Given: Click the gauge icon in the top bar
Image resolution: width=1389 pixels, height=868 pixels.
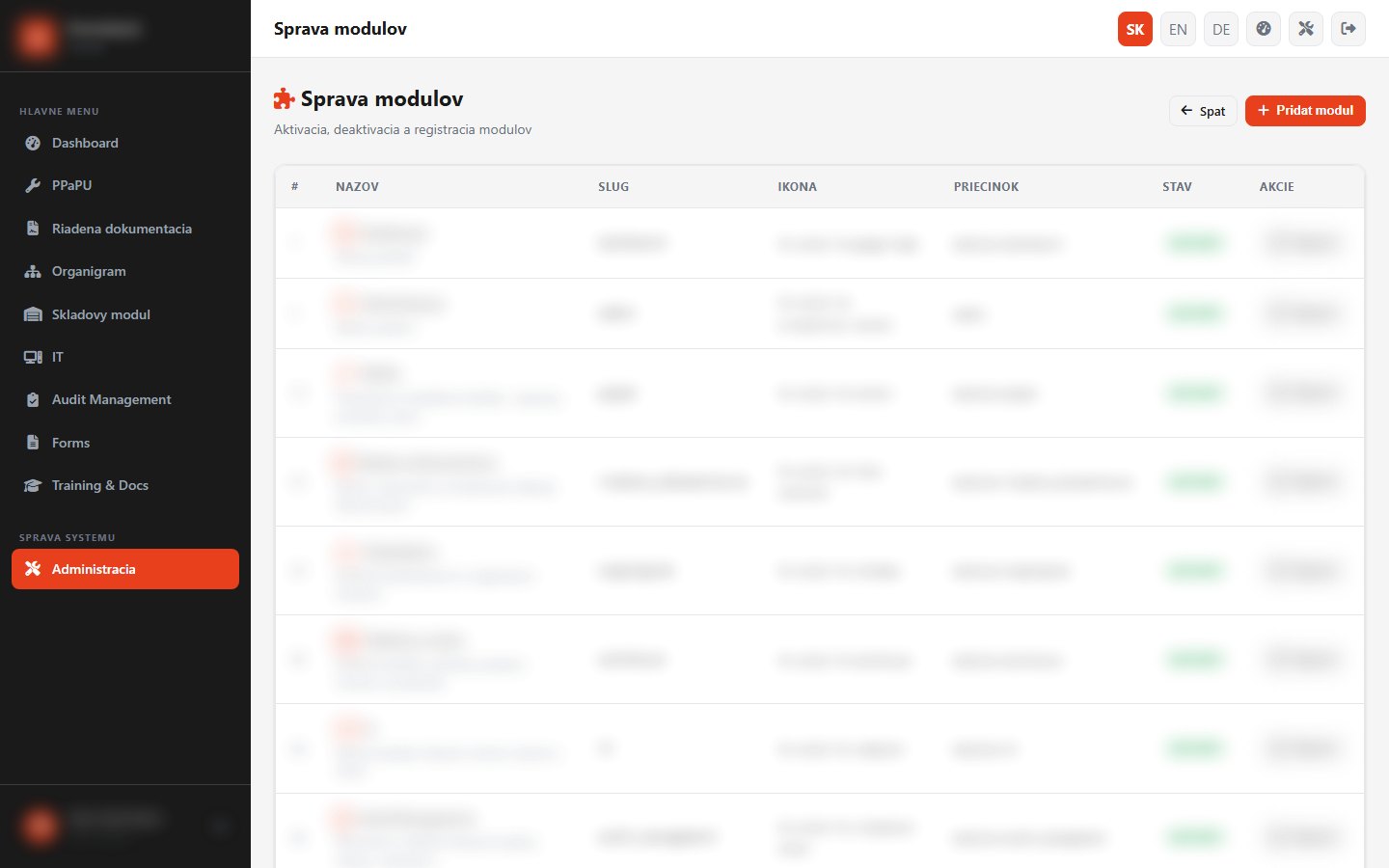Looking at the screenshot, I should [1264, 29].
